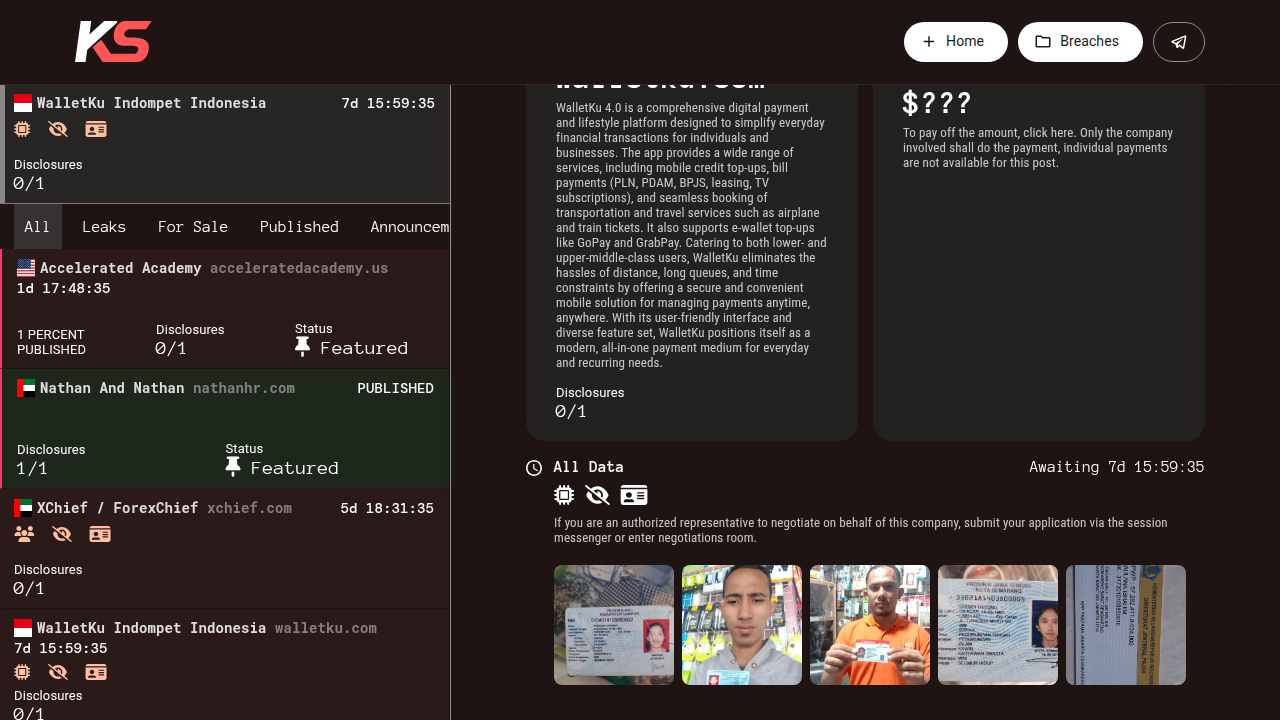This screenshot has height=720, width=1280.
Task: Click the pin icon in Nathan And Nathan entry
Action: [233, 467]
